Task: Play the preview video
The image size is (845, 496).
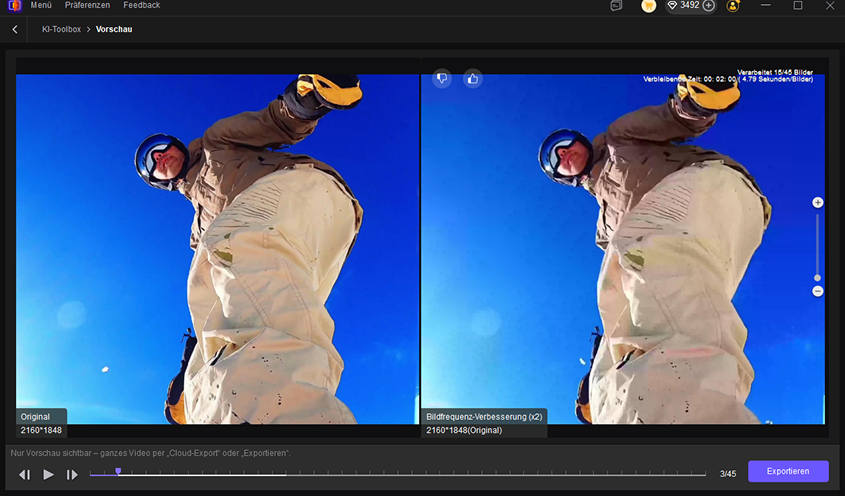Action: point(48,474)
